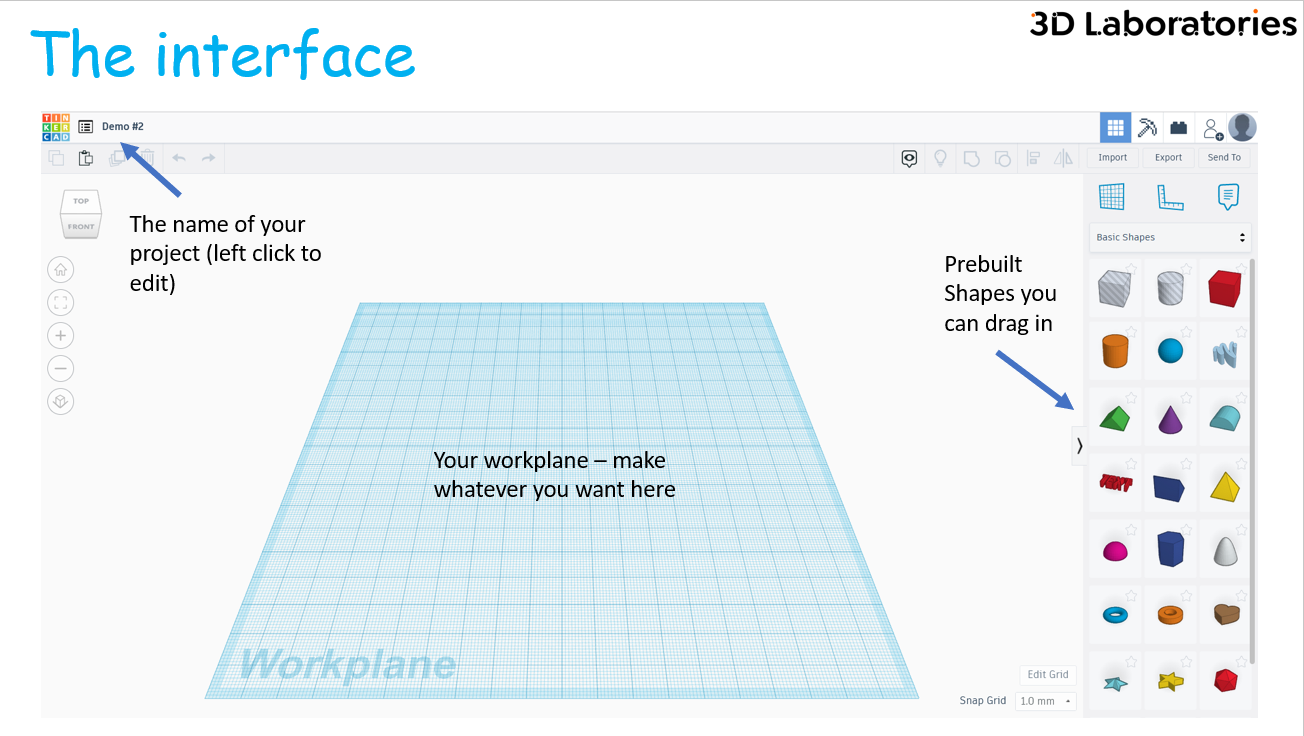The image size is (1304, 736).
Task: Open the Basic Shapes category dropdown
Action: [x=1170, y=238]
